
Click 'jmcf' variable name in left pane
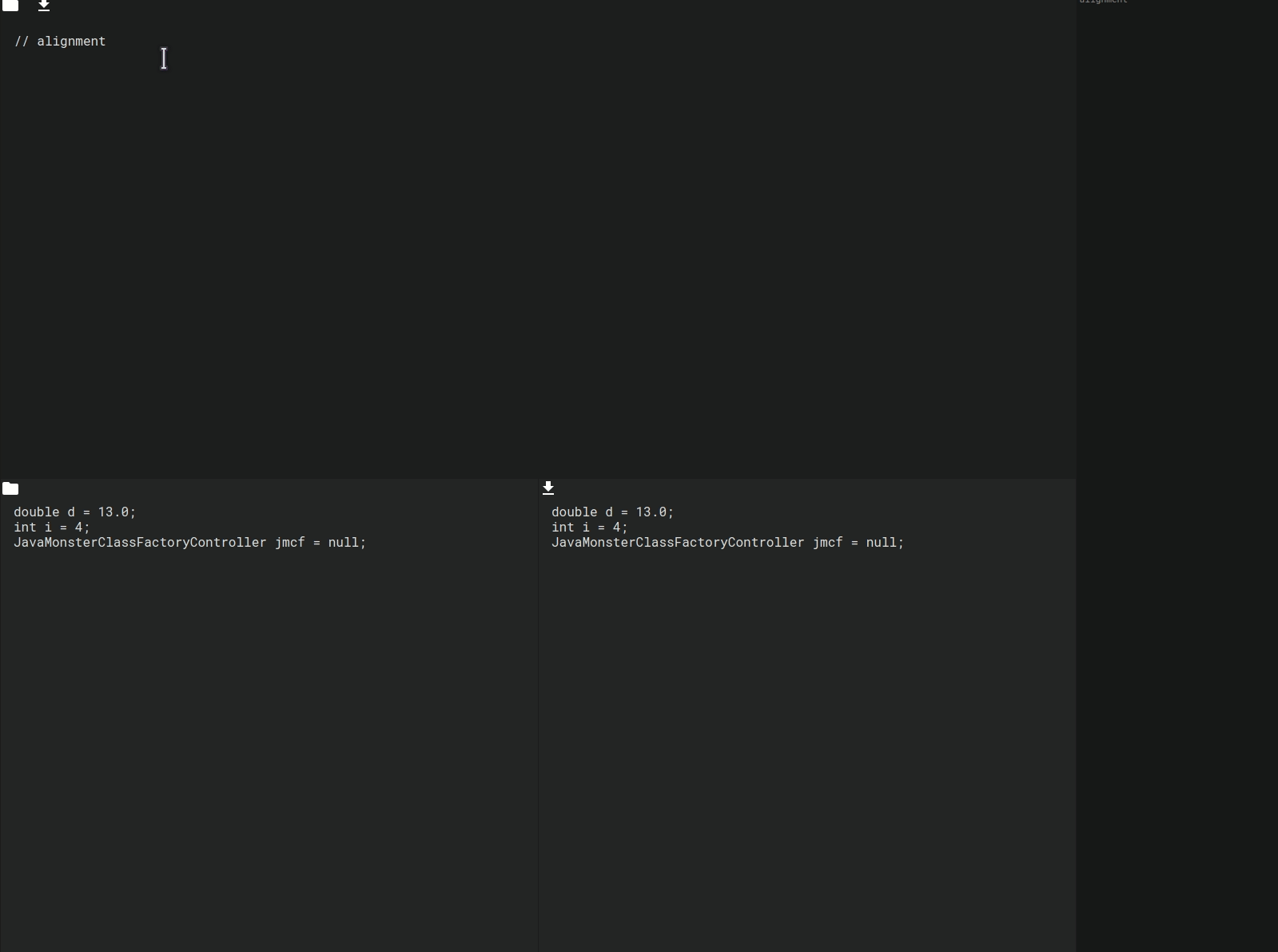coord(289,543)
